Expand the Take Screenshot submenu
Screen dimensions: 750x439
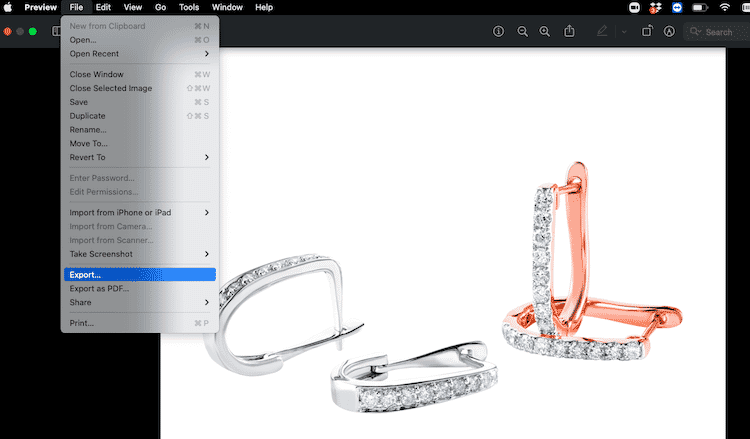[x=140, y=254]
